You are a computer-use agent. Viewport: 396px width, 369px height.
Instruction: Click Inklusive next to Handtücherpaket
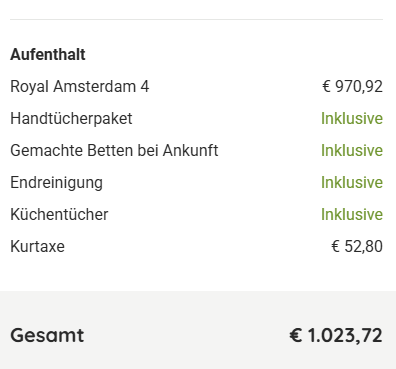pos(352,118)
